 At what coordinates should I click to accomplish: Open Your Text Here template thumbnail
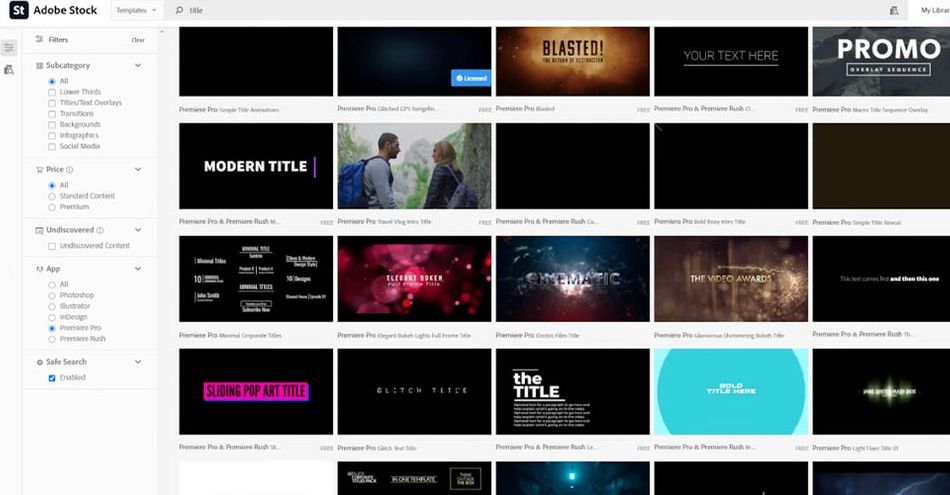[731, 61]
